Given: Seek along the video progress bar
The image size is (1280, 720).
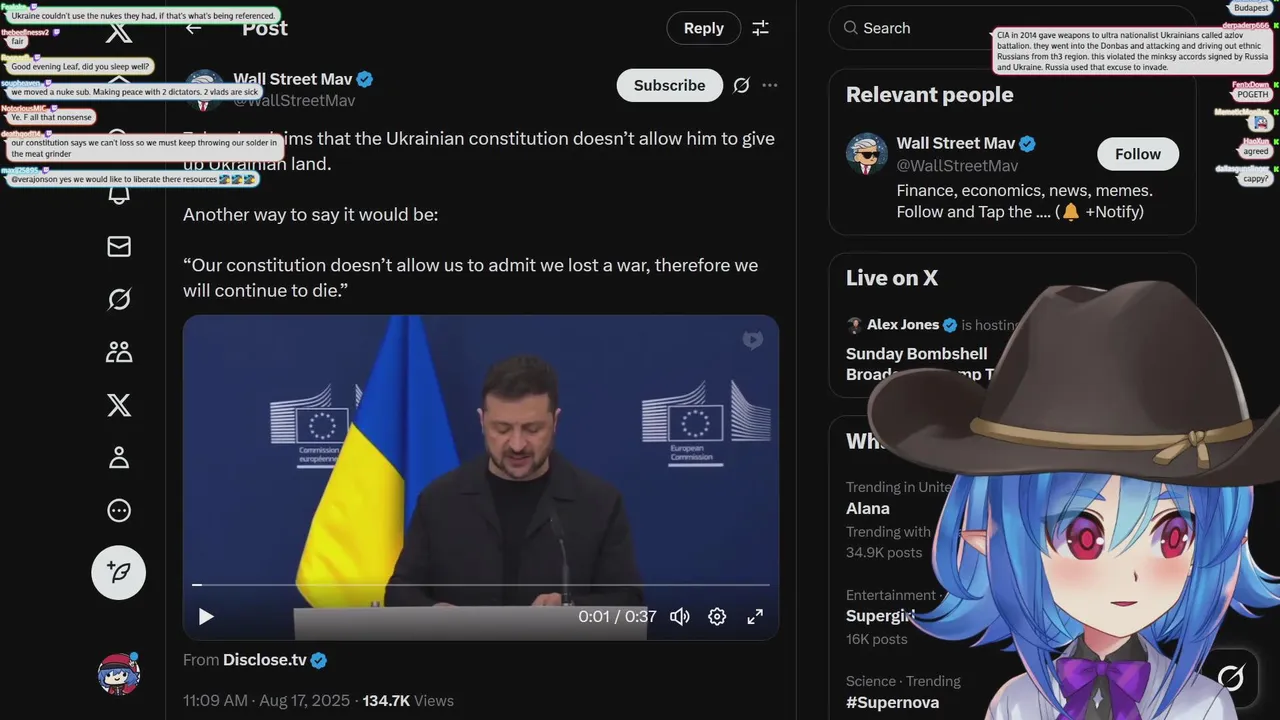Looking at the screenshot, I should [481, 584].
